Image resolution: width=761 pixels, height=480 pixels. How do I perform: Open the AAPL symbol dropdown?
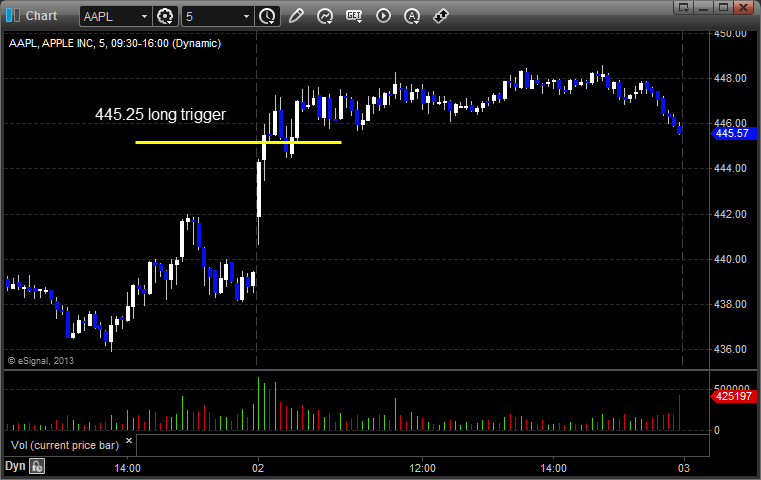pos(144,17)
